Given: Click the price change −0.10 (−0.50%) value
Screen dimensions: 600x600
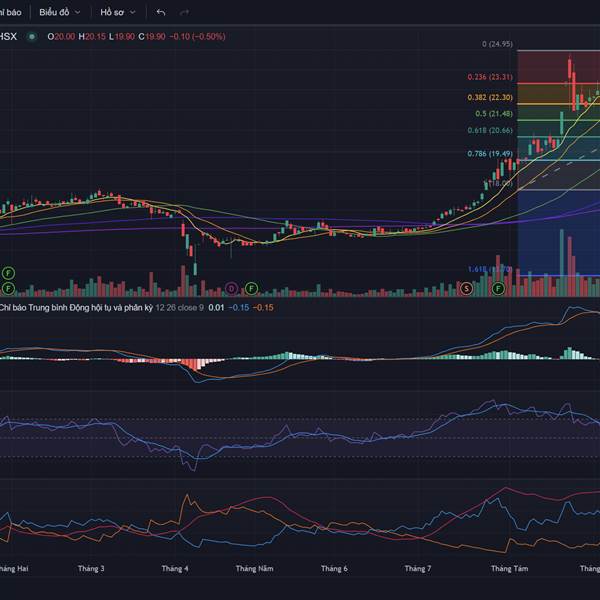Looking at the screenshot, I should (199, 36).
